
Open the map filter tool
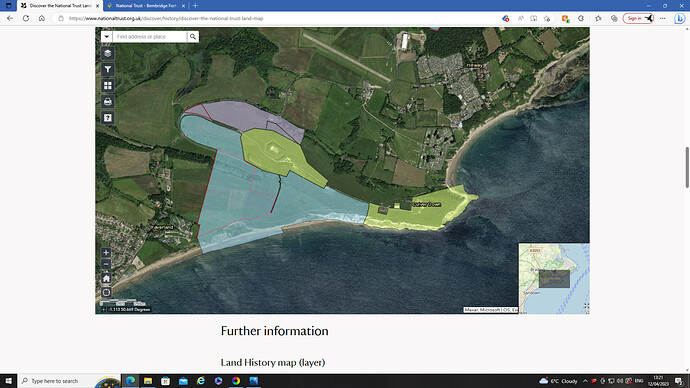pos(107,70)
